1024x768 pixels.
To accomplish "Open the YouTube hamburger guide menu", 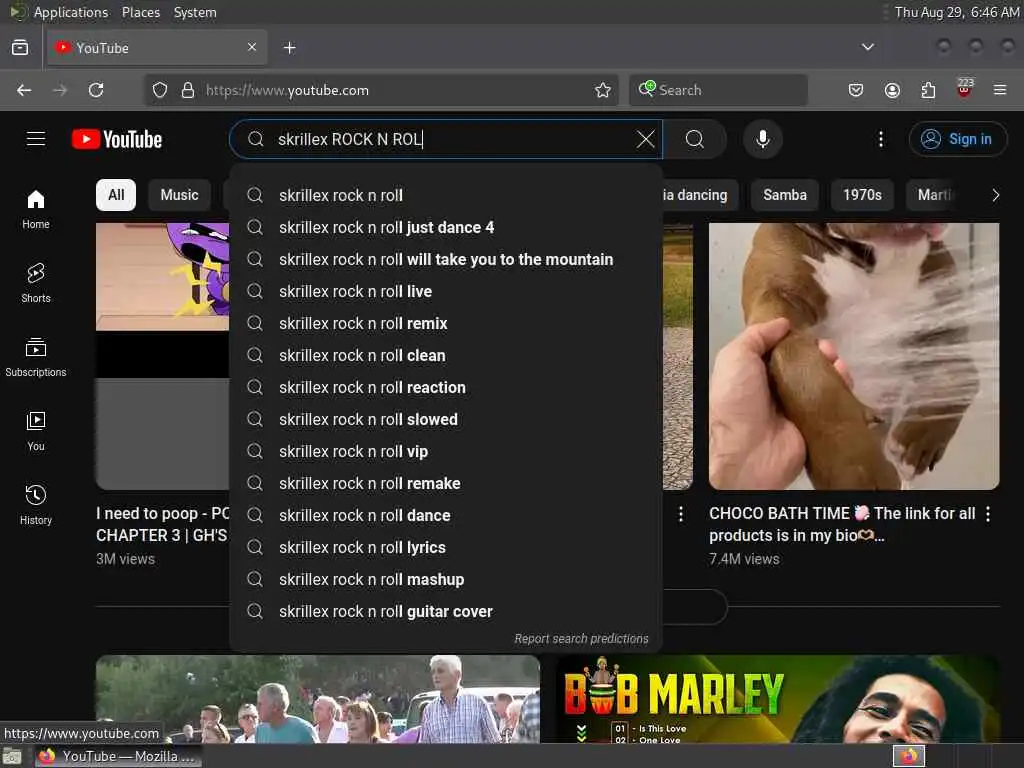I will [36, 139].
